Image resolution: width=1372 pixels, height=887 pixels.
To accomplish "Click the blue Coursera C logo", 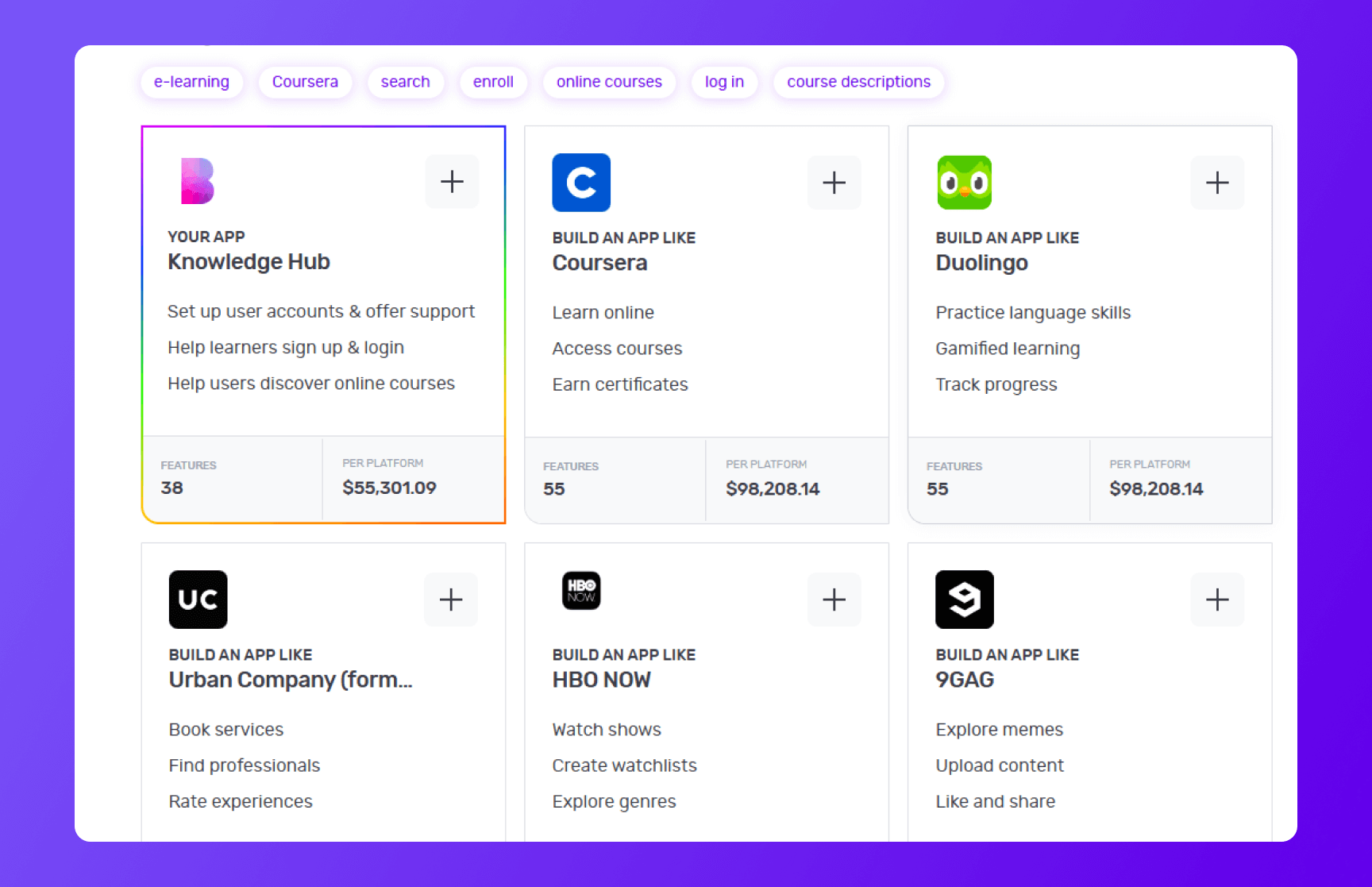I will point(581,183).
